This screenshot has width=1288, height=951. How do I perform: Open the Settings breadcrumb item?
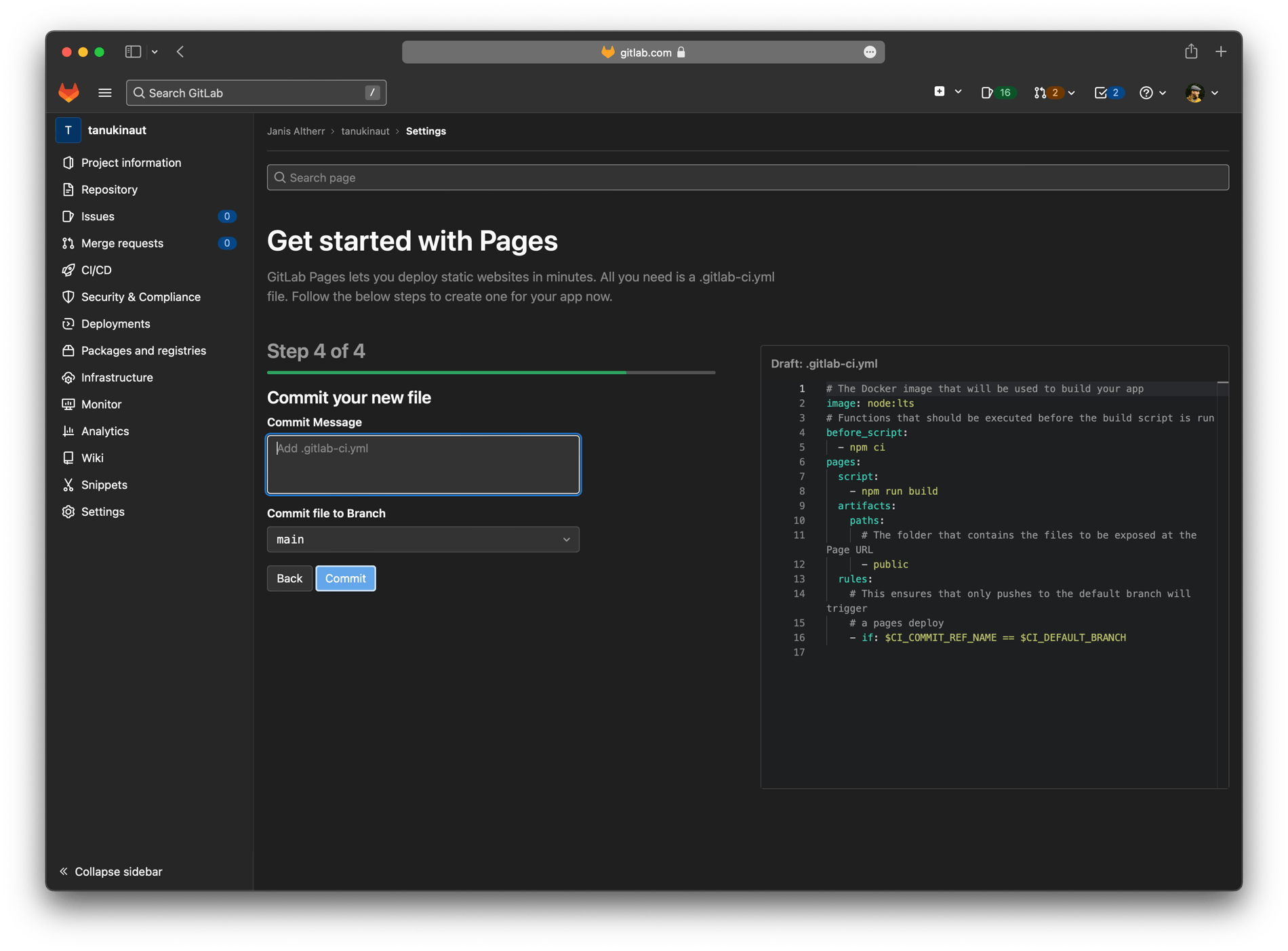click(x=426, y=131)
